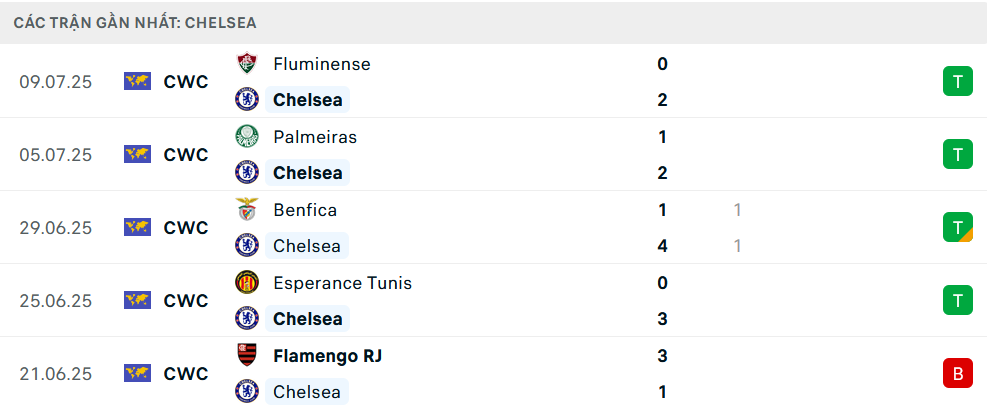This screenshot has height=406, width=987.
Task: Select highlighted Chelsea in the Palmeiras match
Action: [307, 172]
